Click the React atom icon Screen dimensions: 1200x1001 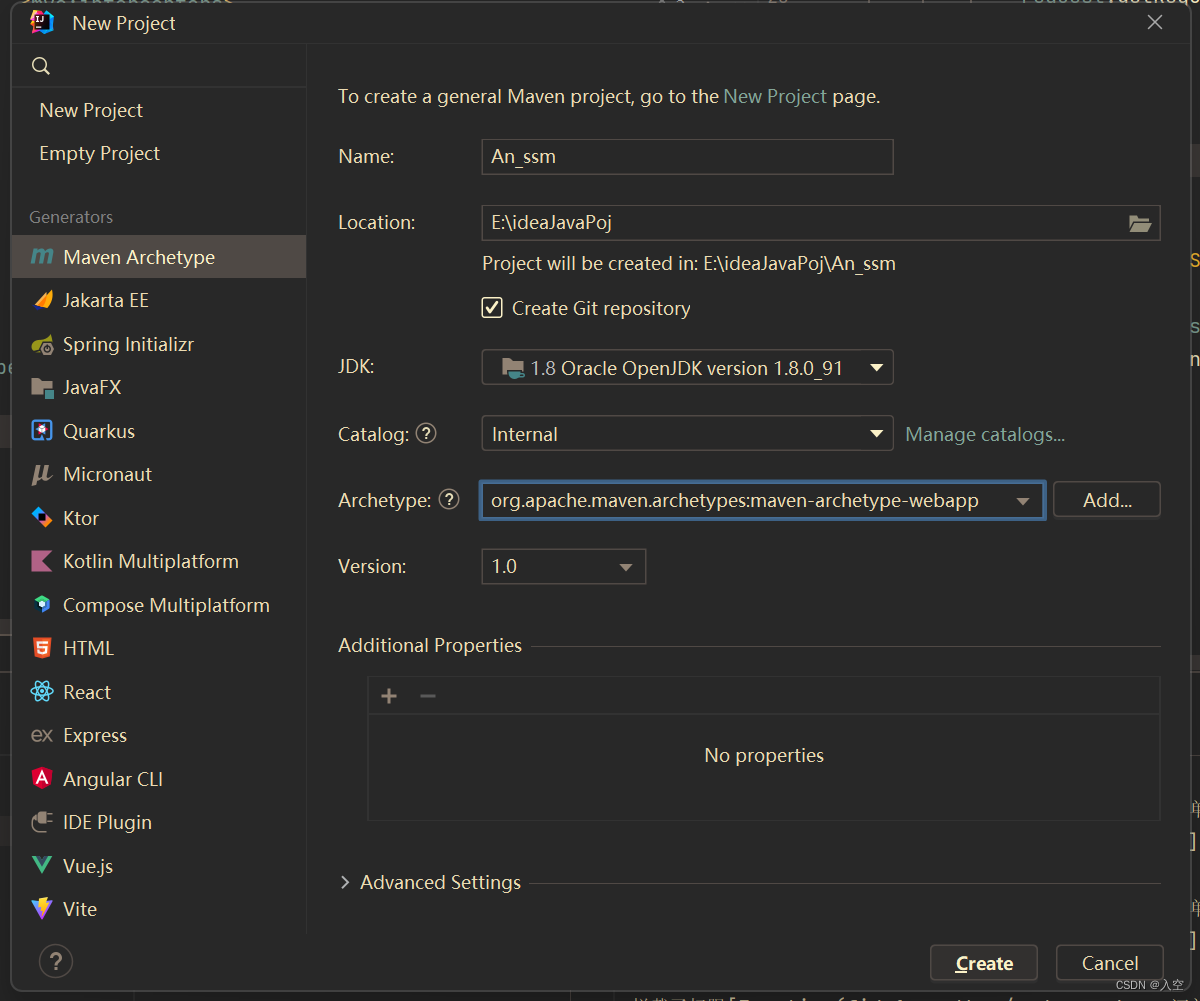pyautogui.click(x=42, y=692)
